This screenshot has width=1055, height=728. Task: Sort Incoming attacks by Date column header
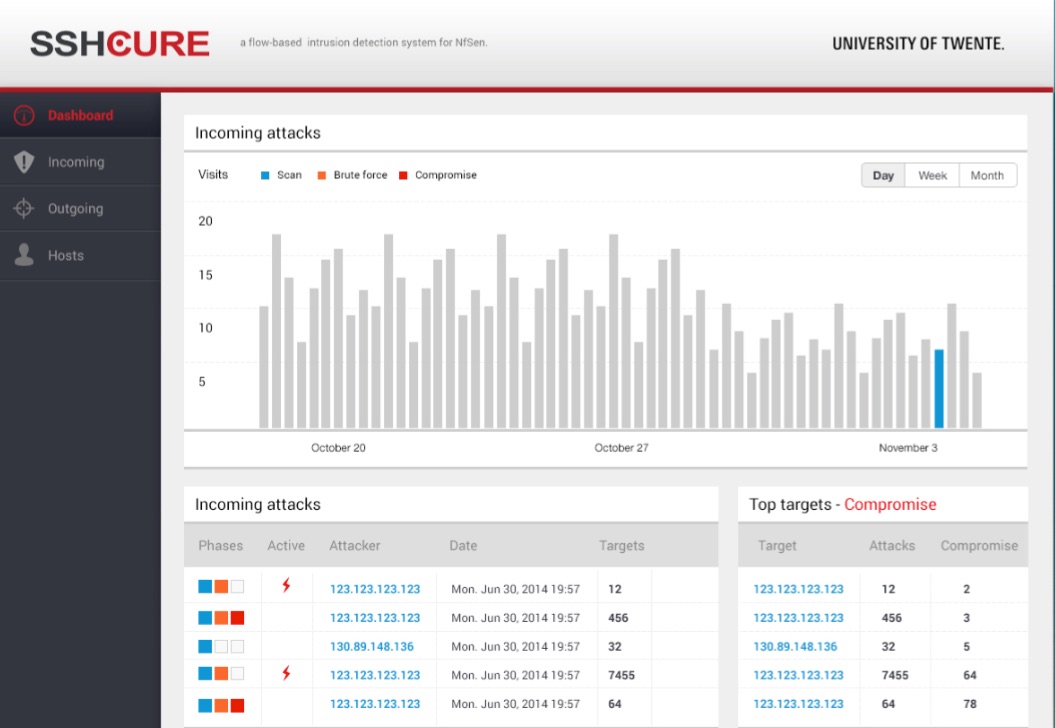(x=463, y=546)
